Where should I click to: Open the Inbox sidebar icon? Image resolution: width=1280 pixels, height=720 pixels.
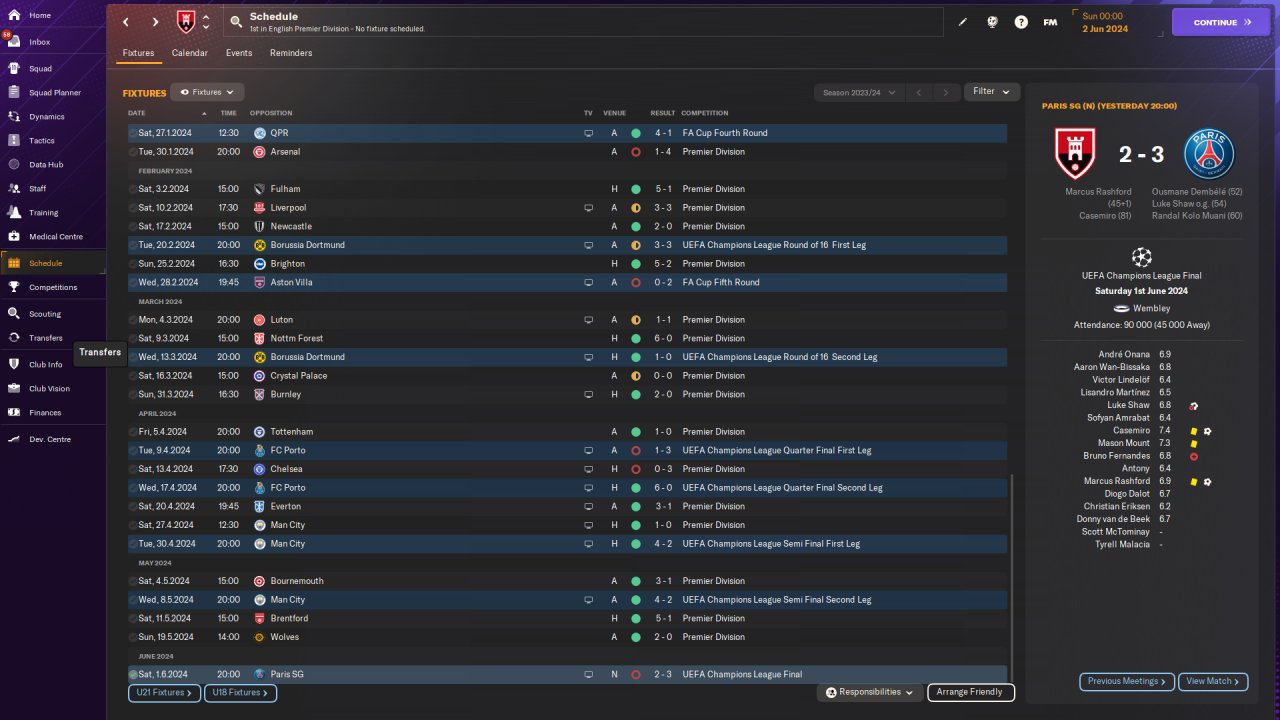14,42
